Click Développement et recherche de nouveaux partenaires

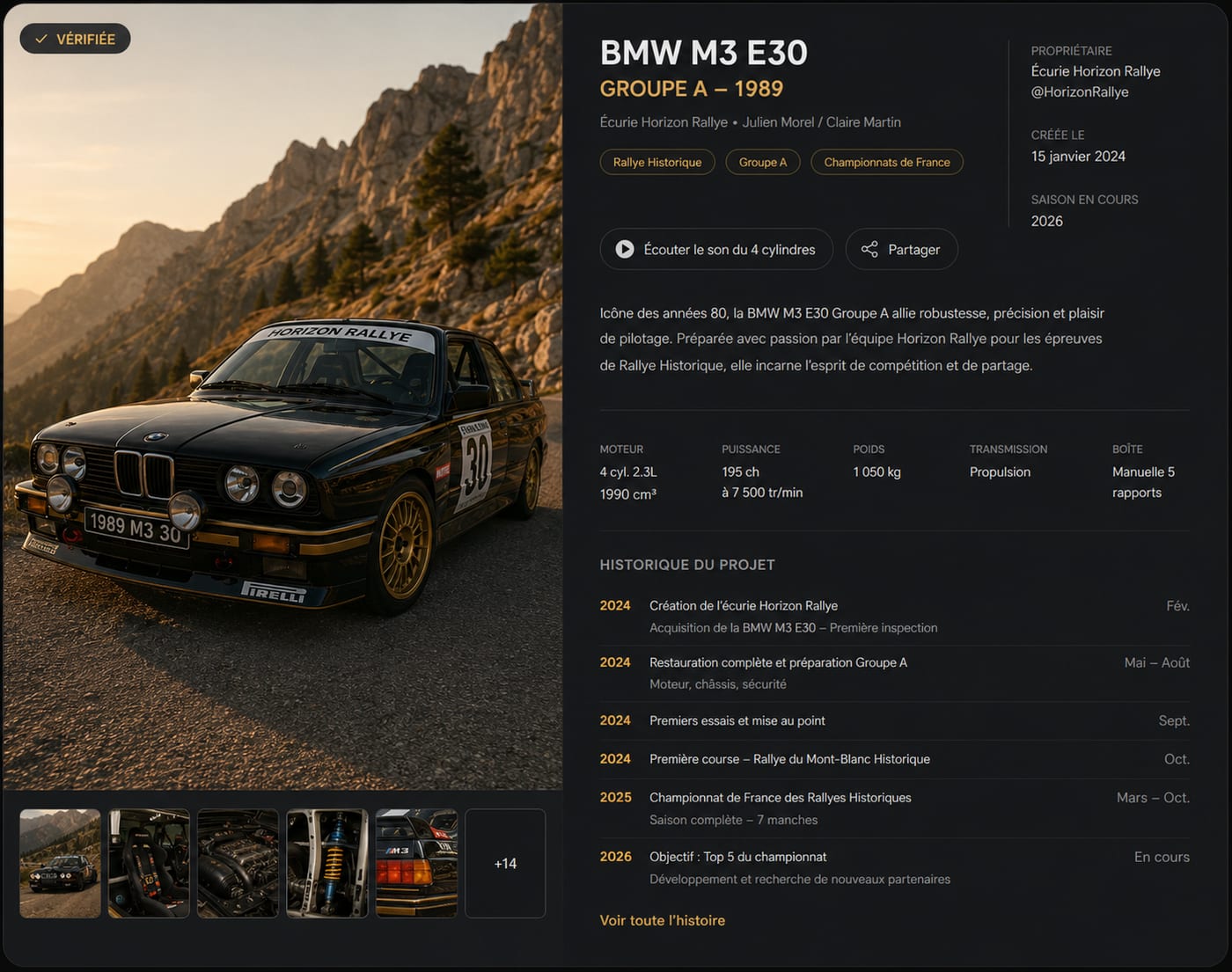800,880
